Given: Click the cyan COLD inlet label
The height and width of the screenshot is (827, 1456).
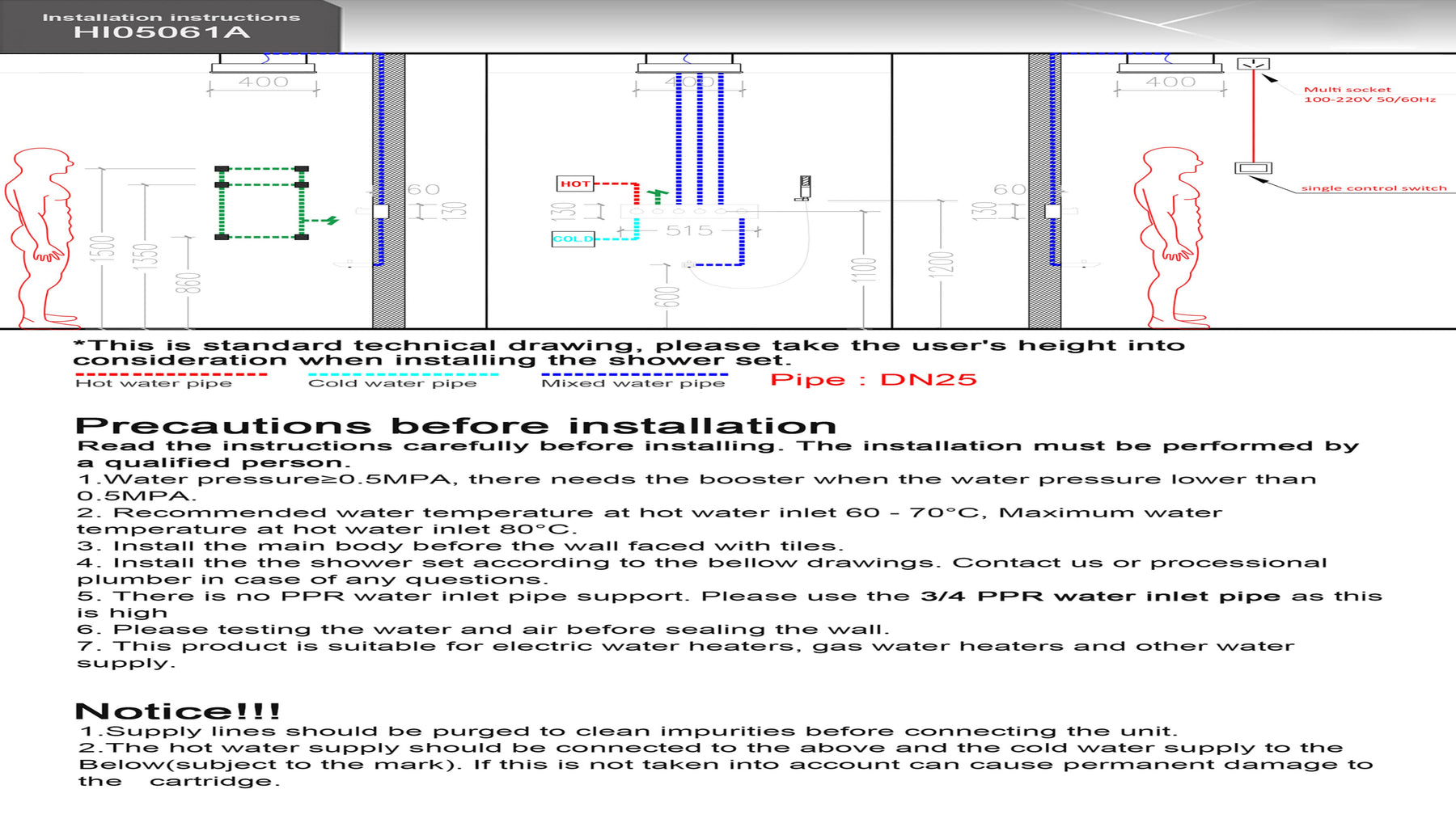Looking at the screenshot, I should [573, 238].
